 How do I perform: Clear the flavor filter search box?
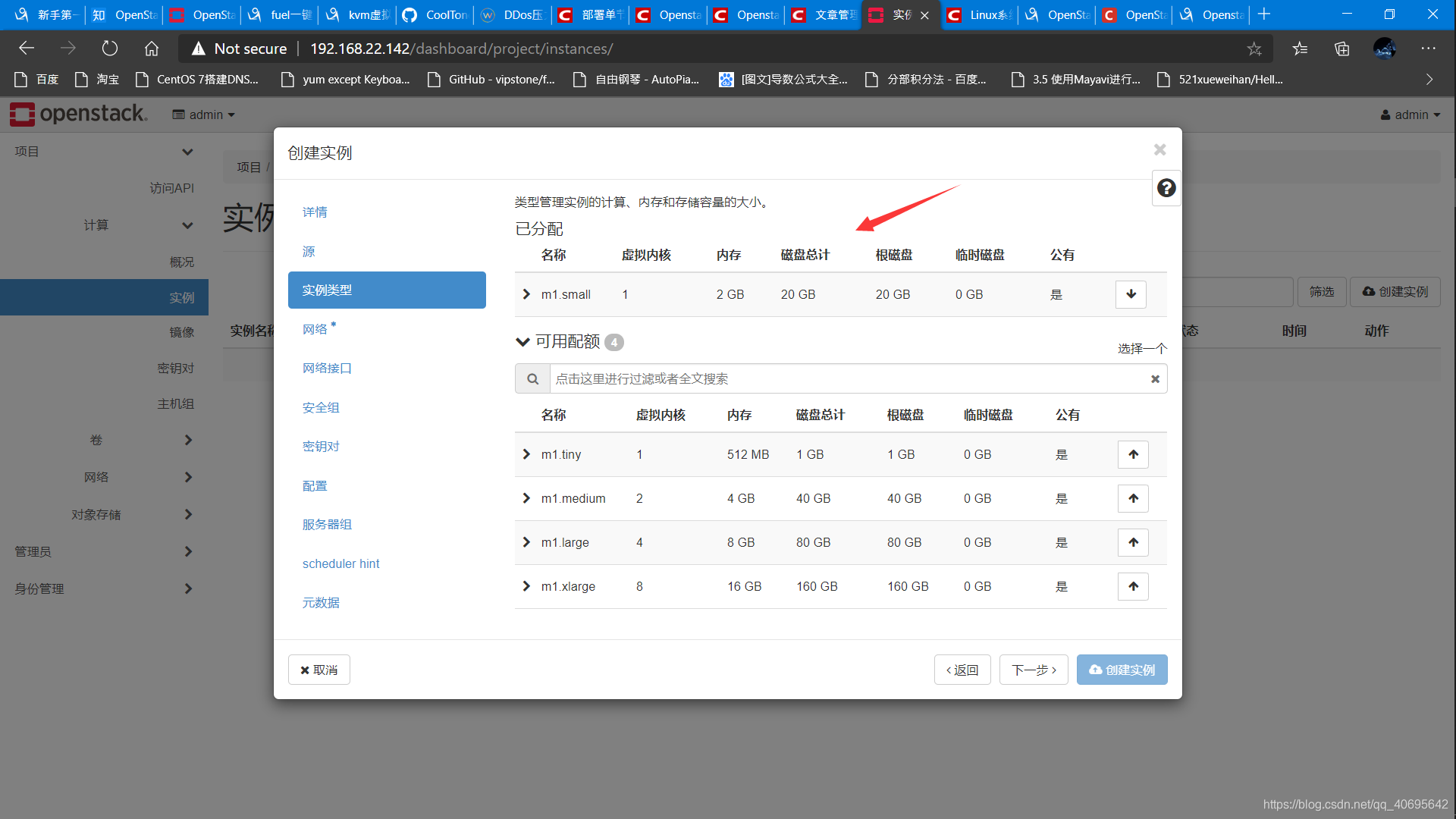(x=1155, y=379)
